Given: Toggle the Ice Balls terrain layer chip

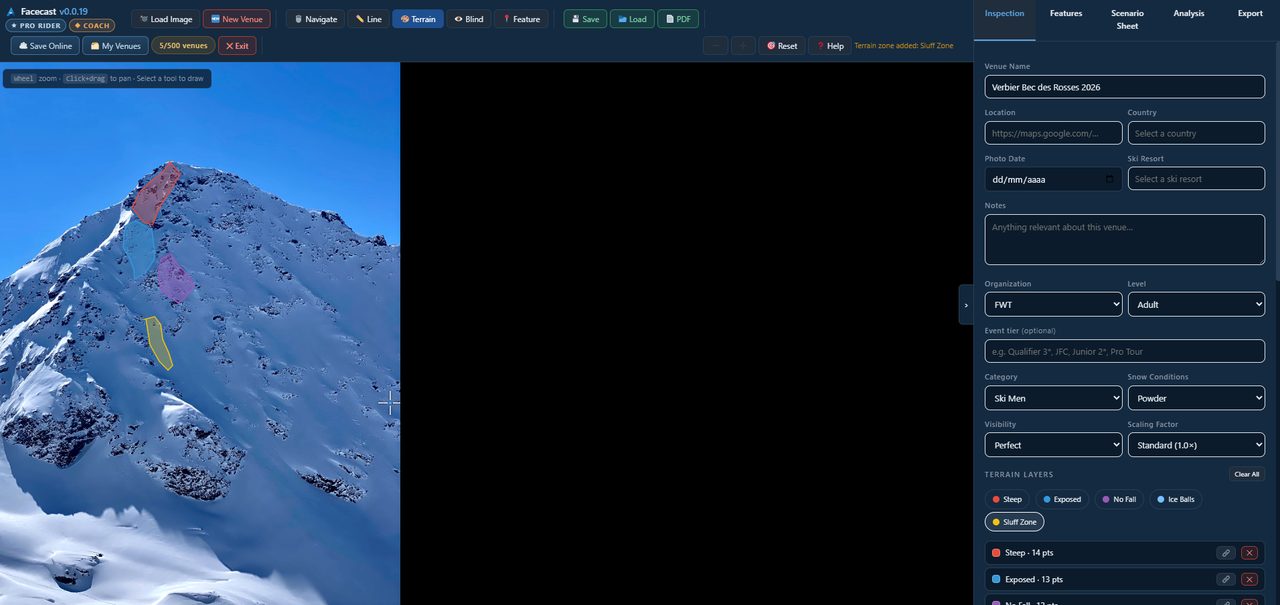Looking at the screenshot, I should (1176, 499).
